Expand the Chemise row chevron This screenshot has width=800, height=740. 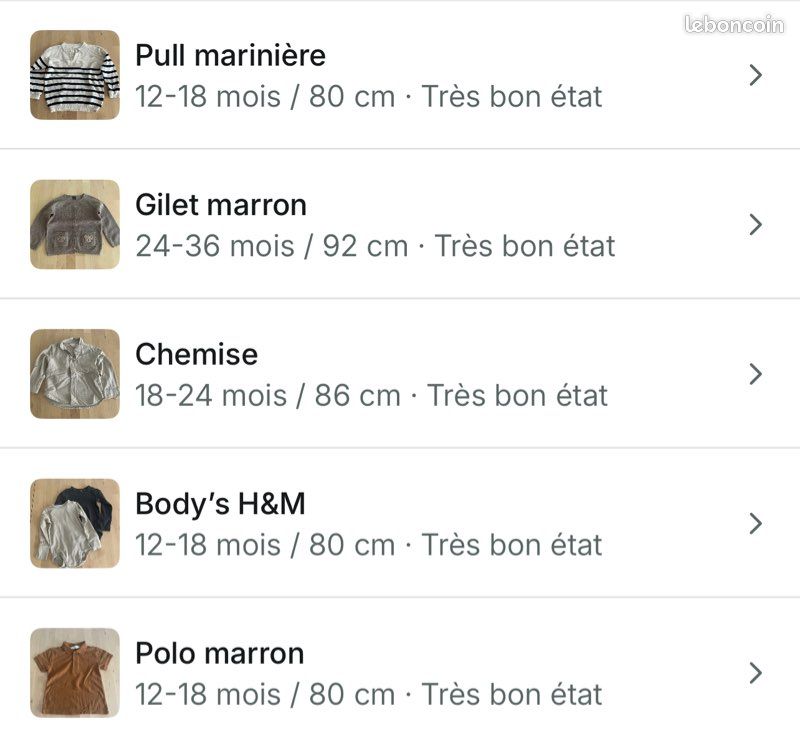pos(754,374)
